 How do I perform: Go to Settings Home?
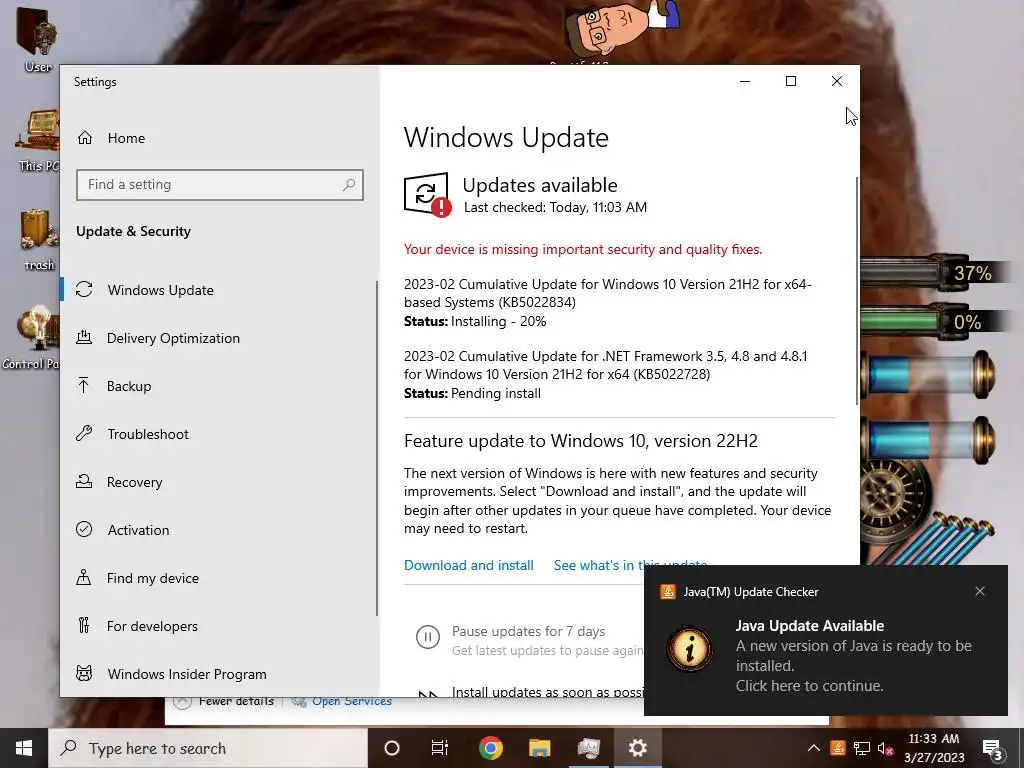tap(126, 138)
